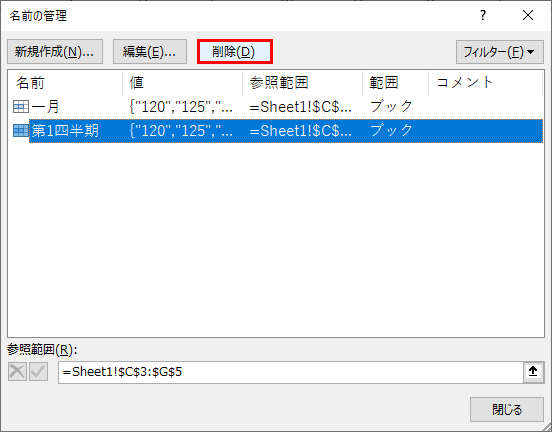Image resolution: width=552 pixels, height=432 pixels.
Task: Click the table icon beside 第1四半期
Action: click(x=21, y=131)
